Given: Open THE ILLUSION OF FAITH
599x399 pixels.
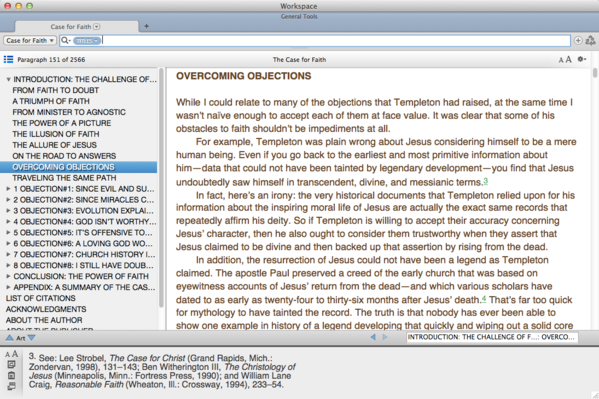Looking at the screenshot, I should pos(56,134).
